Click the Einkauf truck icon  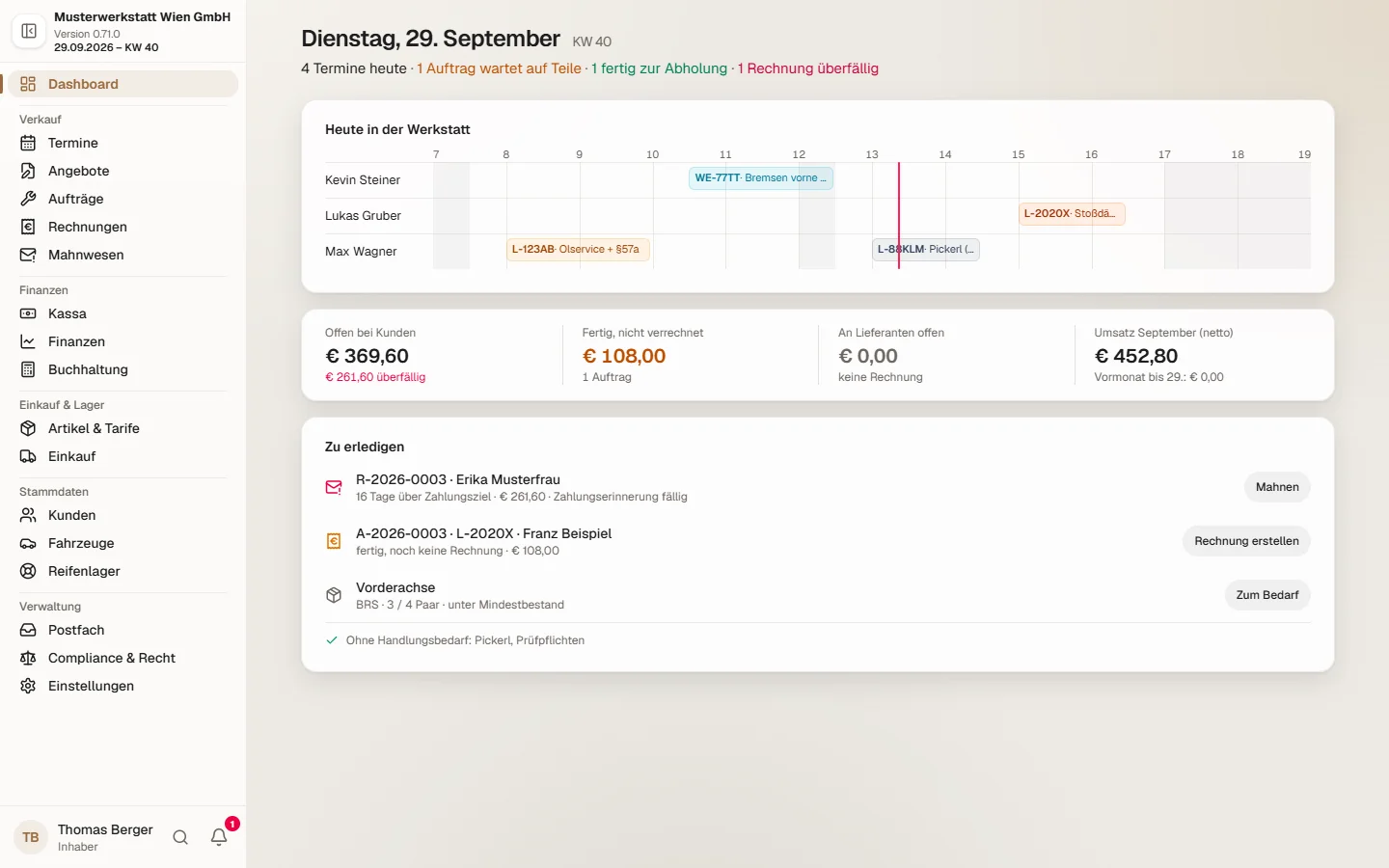pyautogui.click(x=28, y=456)
